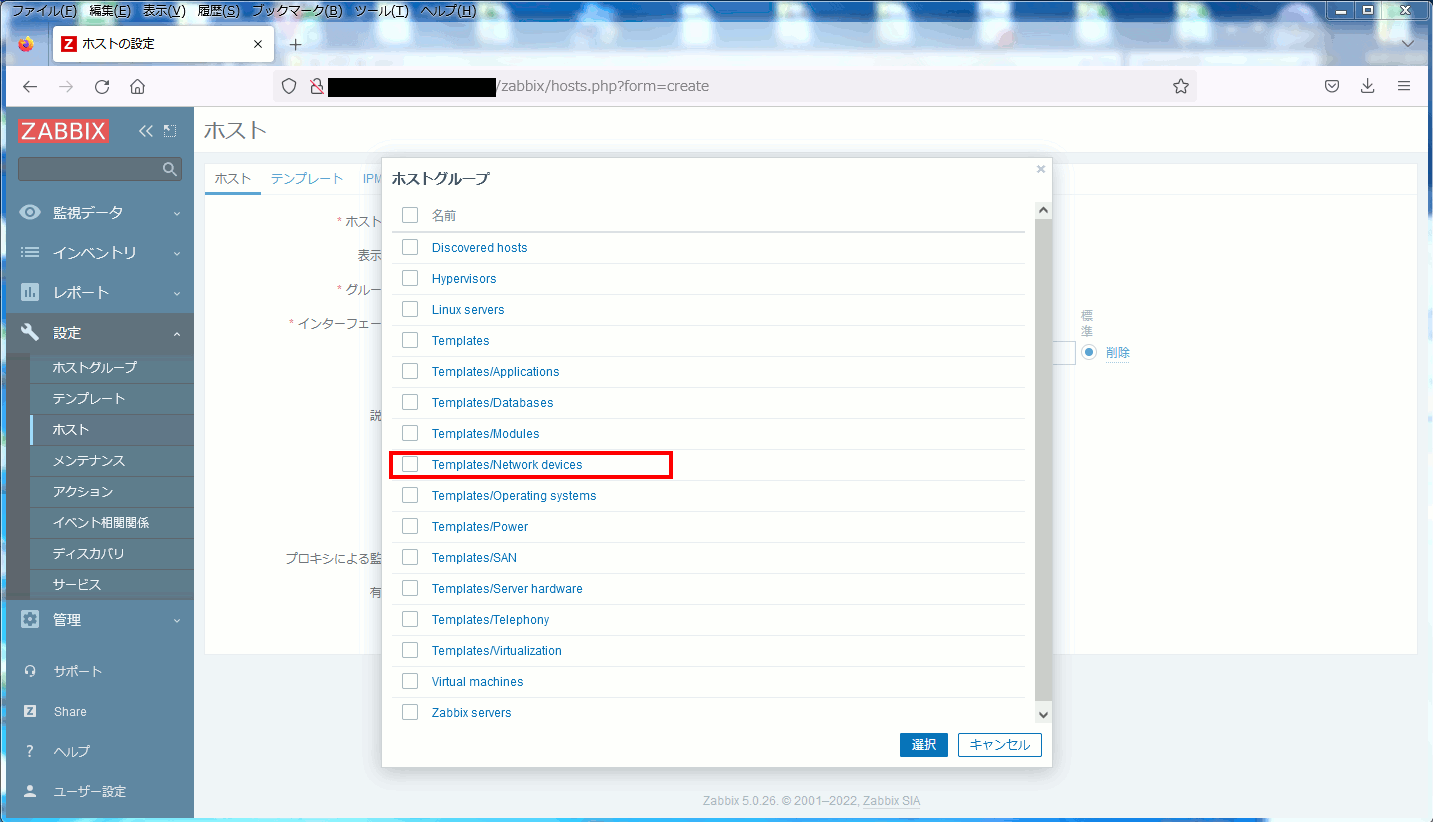Click the Templates/Operating systems group link
The image size is (1433, 822).
point(514,495)
